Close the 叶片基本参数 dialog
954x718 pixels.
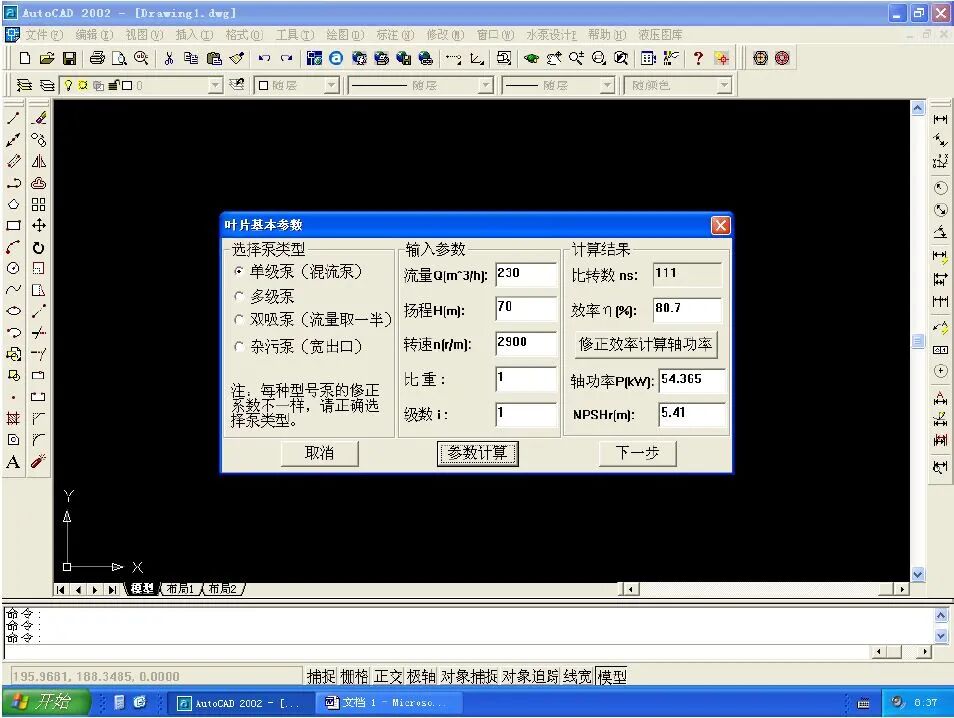(x=720, y=225)
